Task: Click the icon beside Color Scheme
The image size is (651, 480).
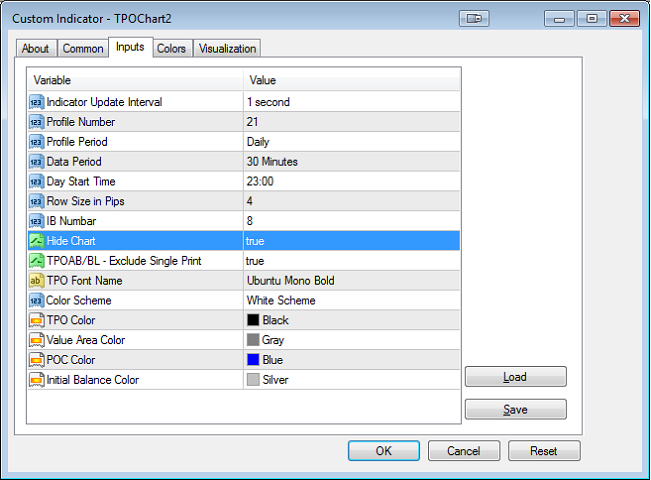Action: pos(37,301)
